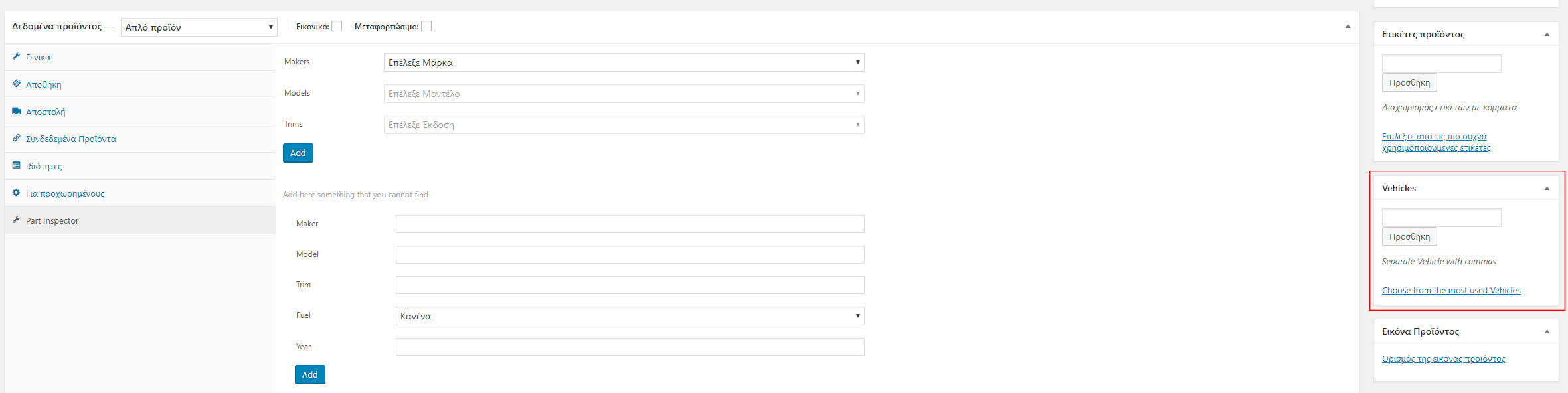Screen dimensions: 1568x393
Task: Collapse the Vehicles panel with its arrow
Action: pos(1547,188)
